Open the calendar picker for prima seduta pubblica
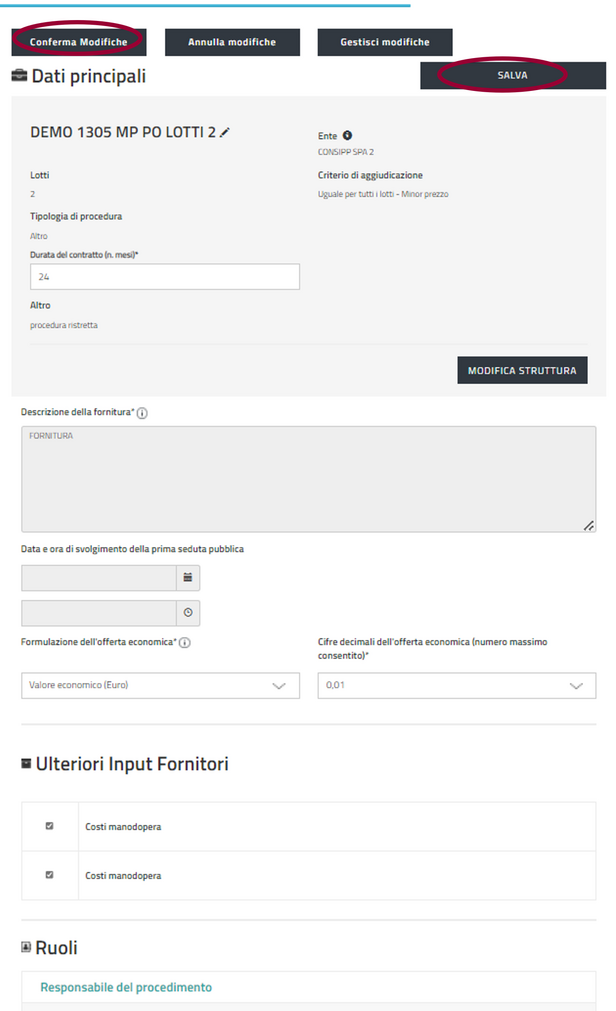Image resolution: width=616 pixels, height=1011 pixels. [x=187, y=577]
